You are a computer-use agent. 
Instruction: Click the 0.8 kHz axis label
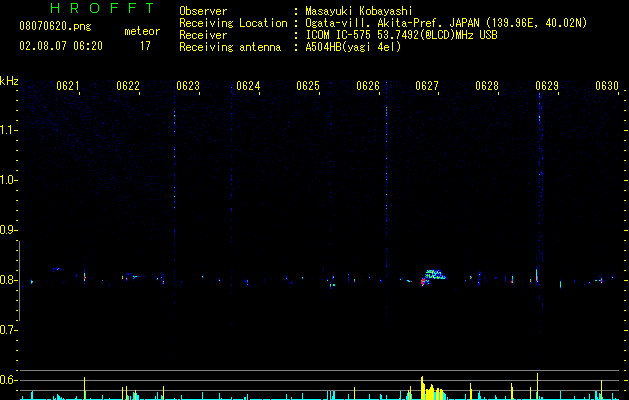tap(8, 280)
